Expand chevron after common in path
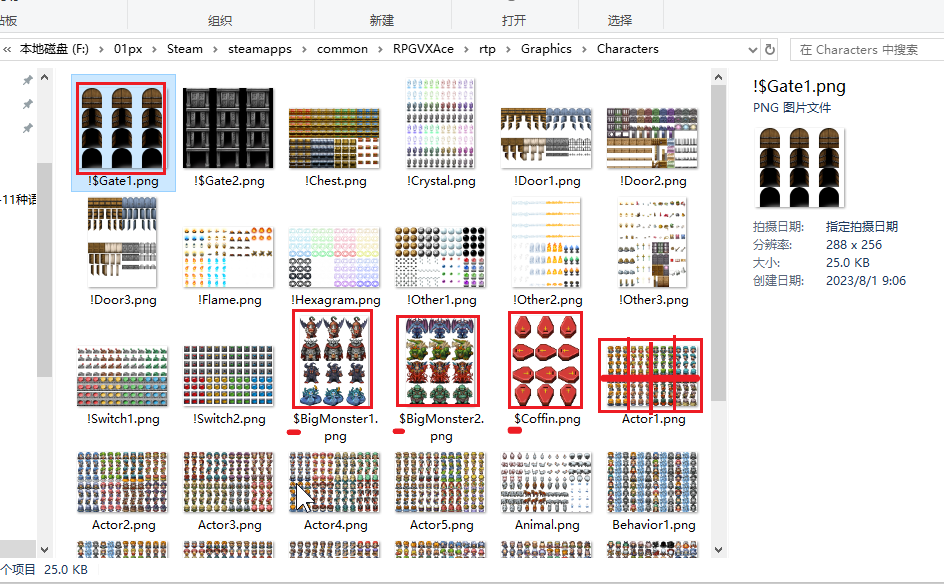Screen dimensions: 944x584 [x=380, y=49]
